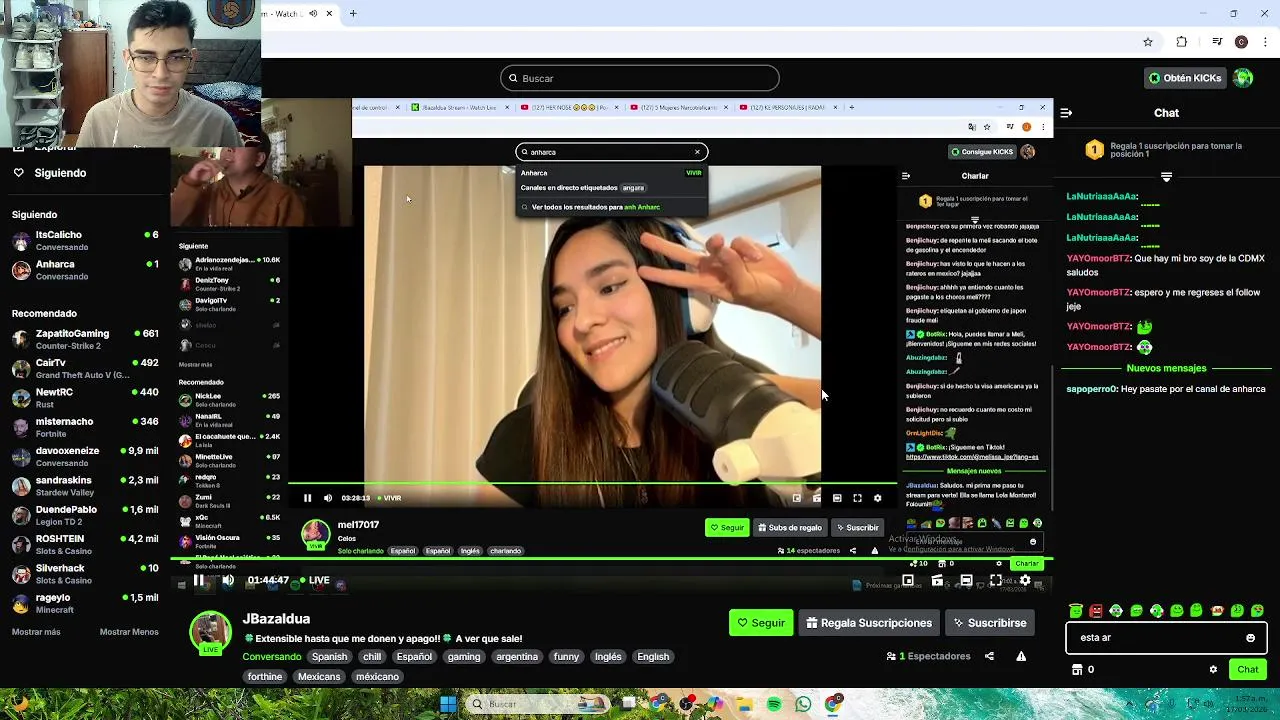
Task: Pause the JBazaldua stream player
Action: (199, 580)
